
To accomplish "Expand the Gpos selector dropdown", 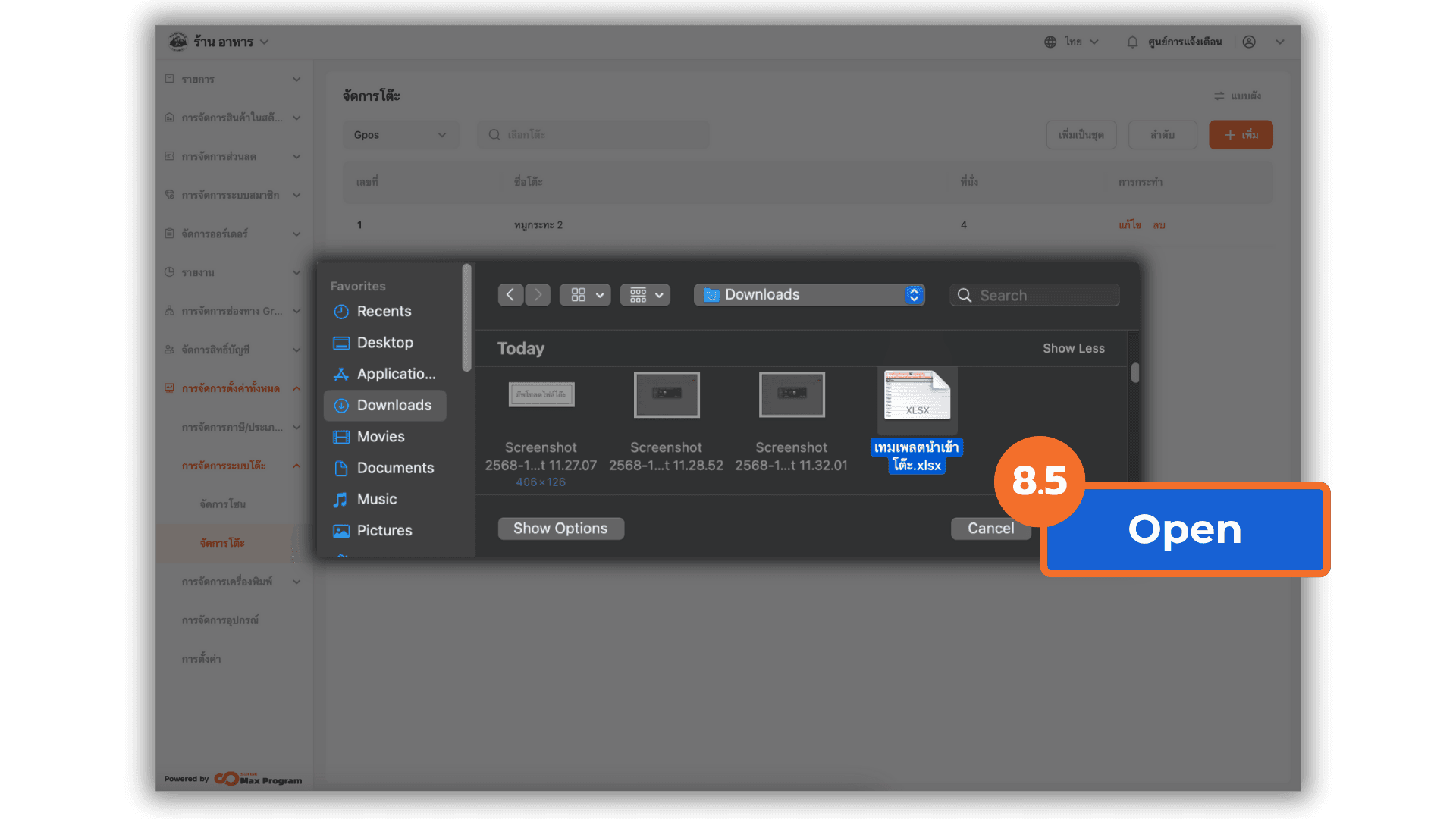I will pos(400,135).
